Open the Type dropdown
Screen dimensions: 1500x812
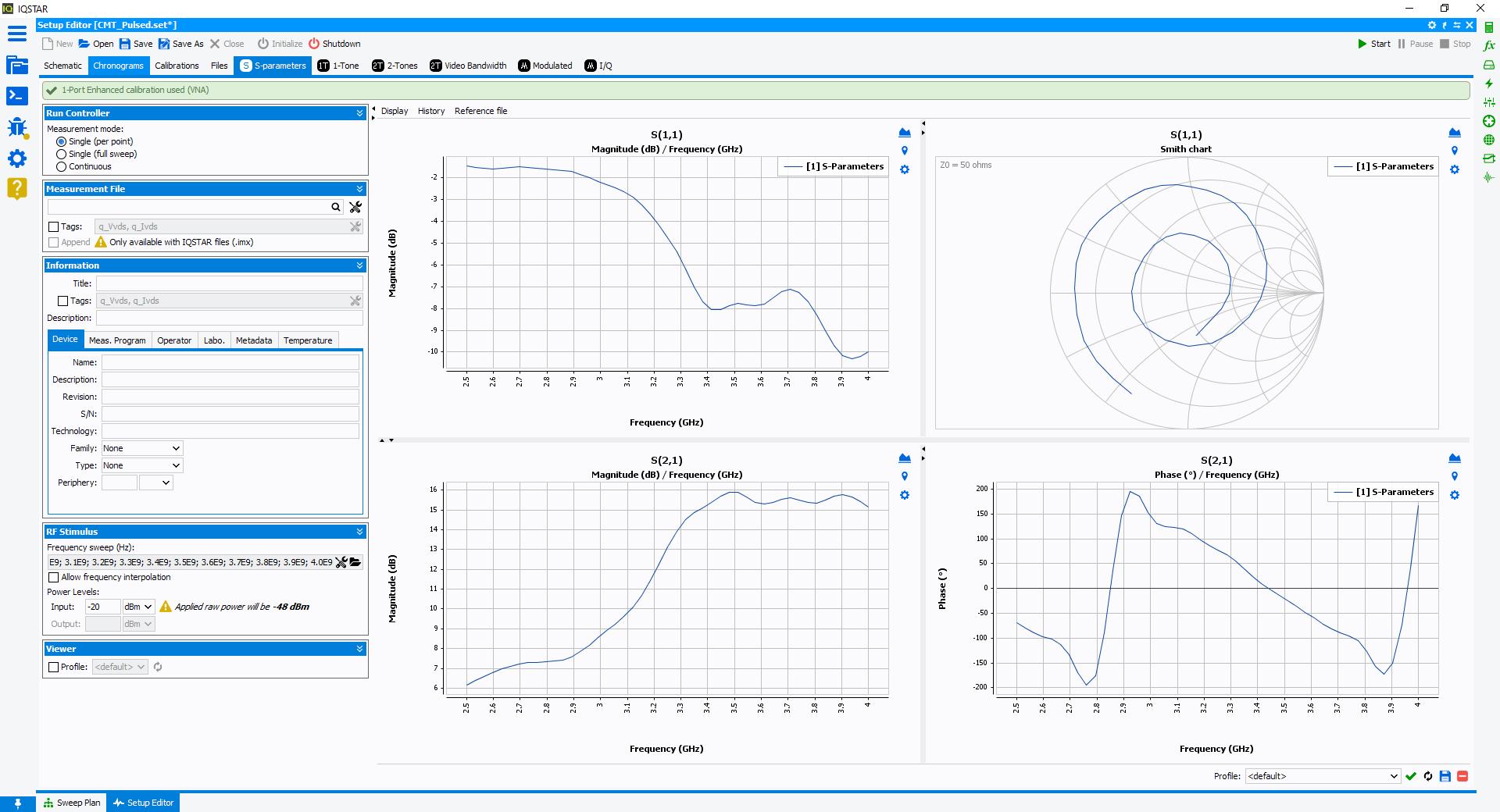142,465
